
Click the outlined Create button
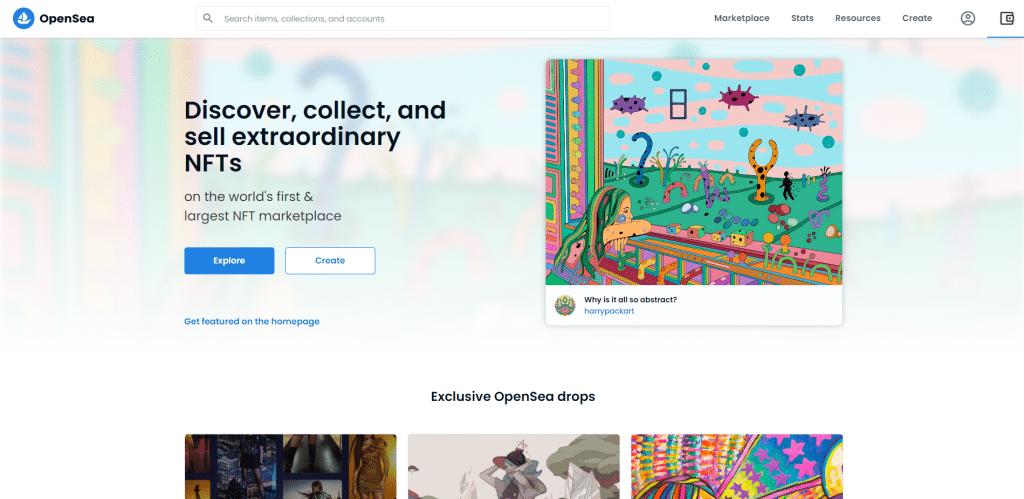[x=330, y=261]
